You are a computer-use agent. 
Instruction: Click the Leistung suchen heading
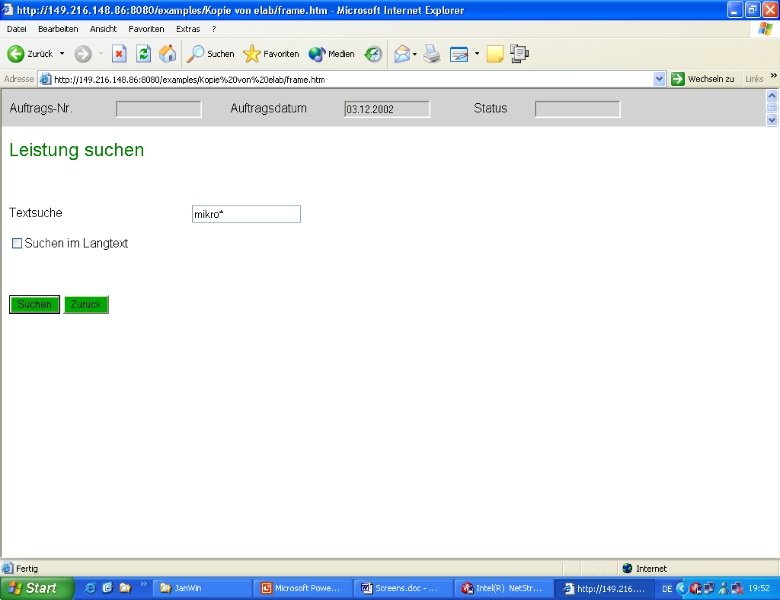coord(77,150)
